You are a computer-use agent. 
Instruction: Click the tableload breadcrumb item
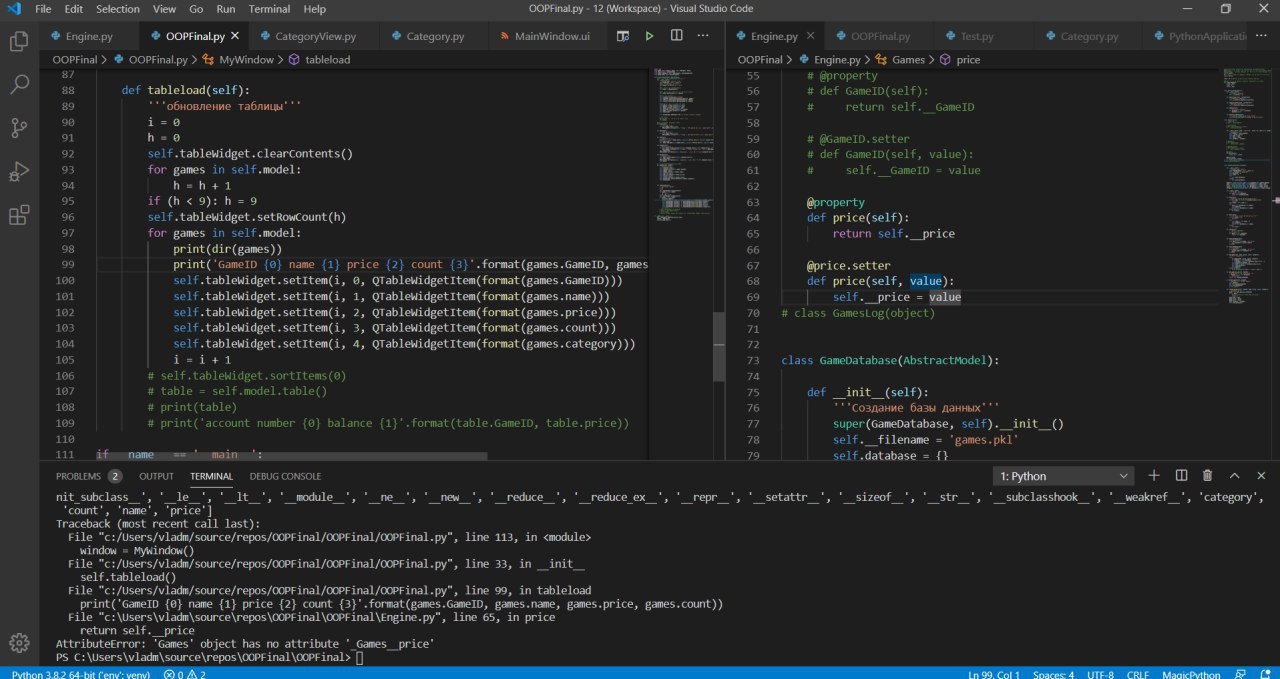pyautogui.click(x=327, y=60)
